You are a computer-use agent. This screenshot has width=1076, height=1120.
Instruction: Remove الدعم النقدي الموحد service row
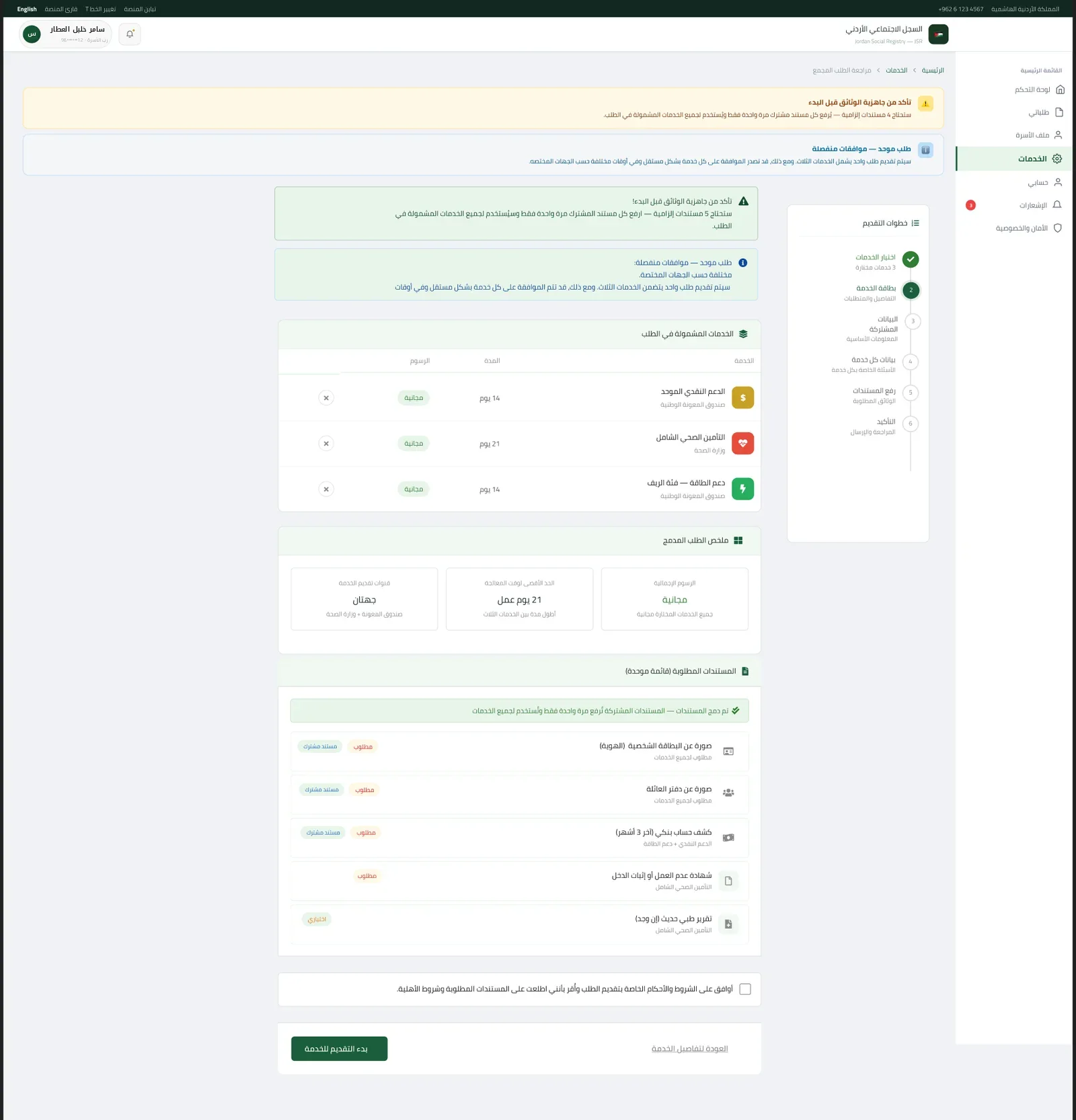pyautogui.click(x=326, y=398)
